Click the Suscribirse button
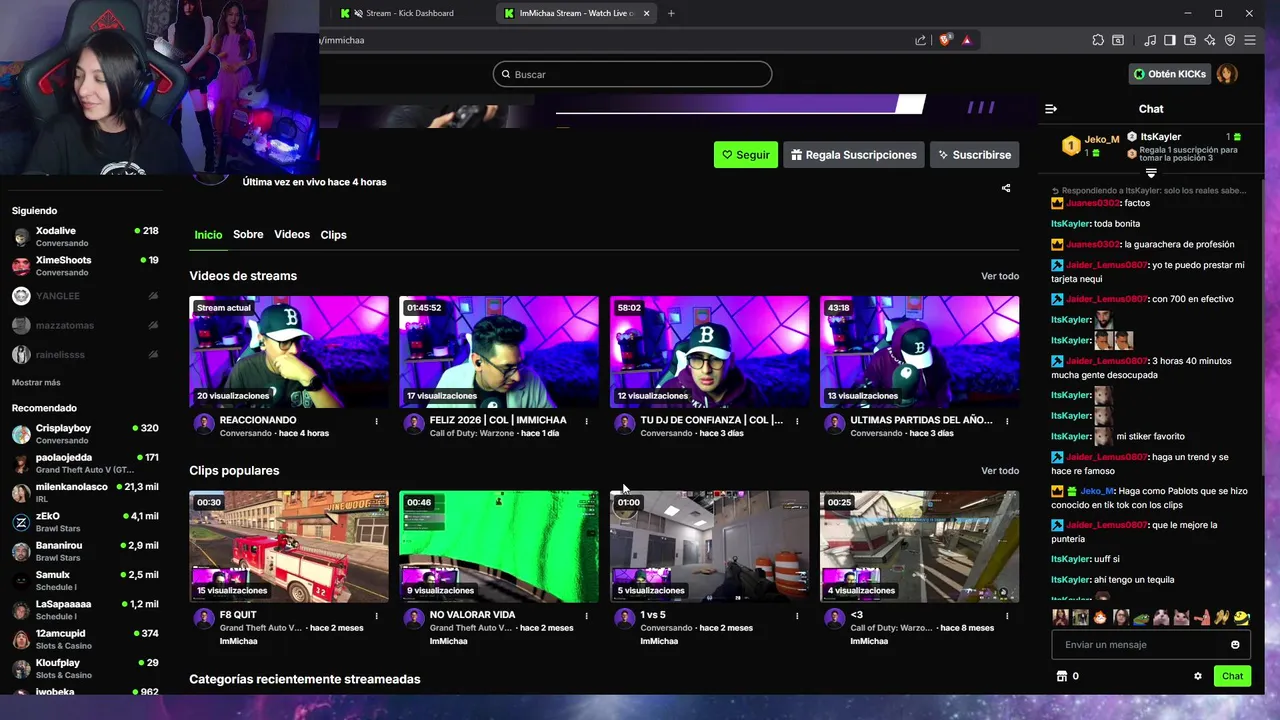 [x=974, y=155]
